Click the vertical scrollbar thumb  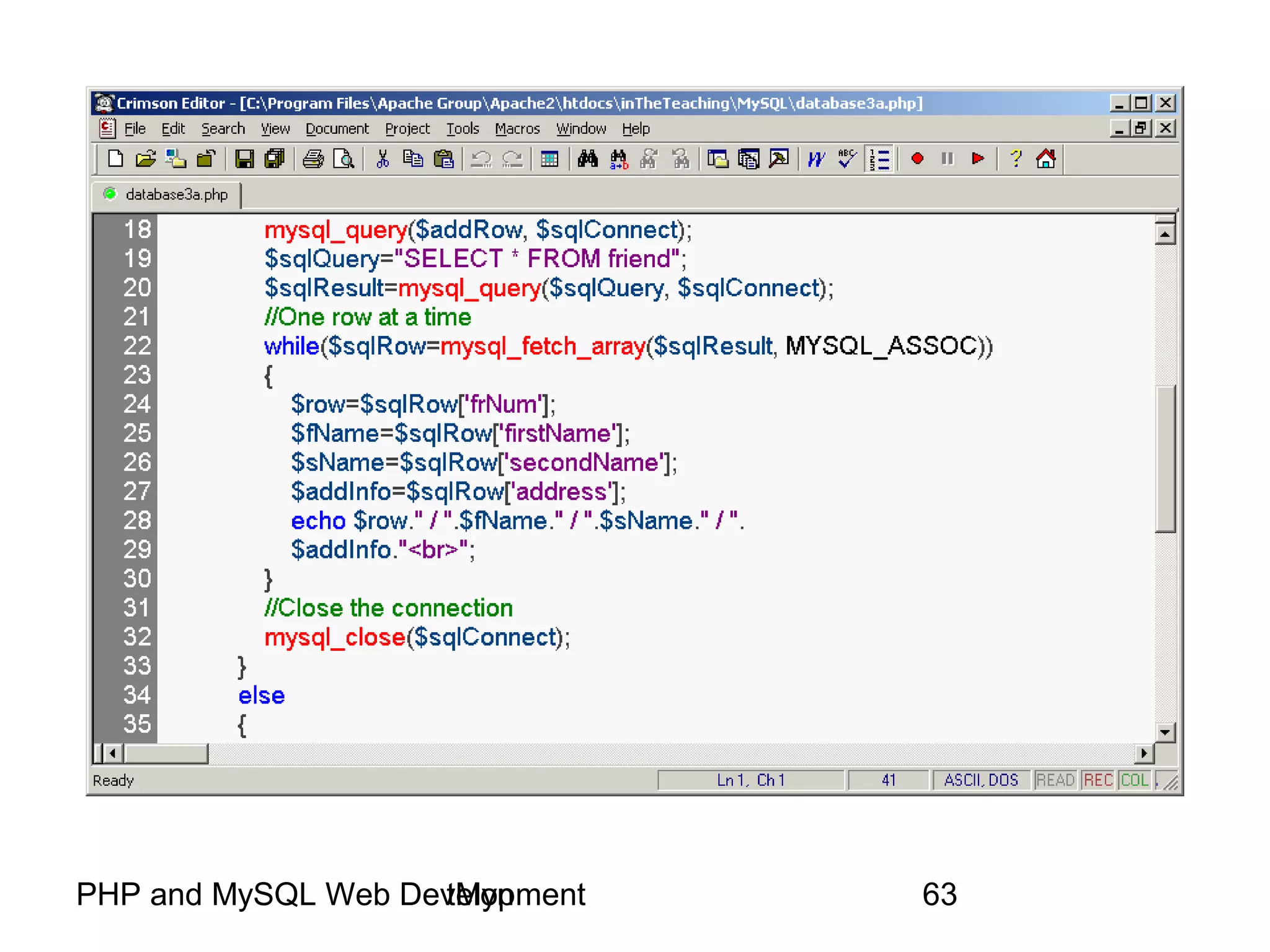click(1165, 459)
